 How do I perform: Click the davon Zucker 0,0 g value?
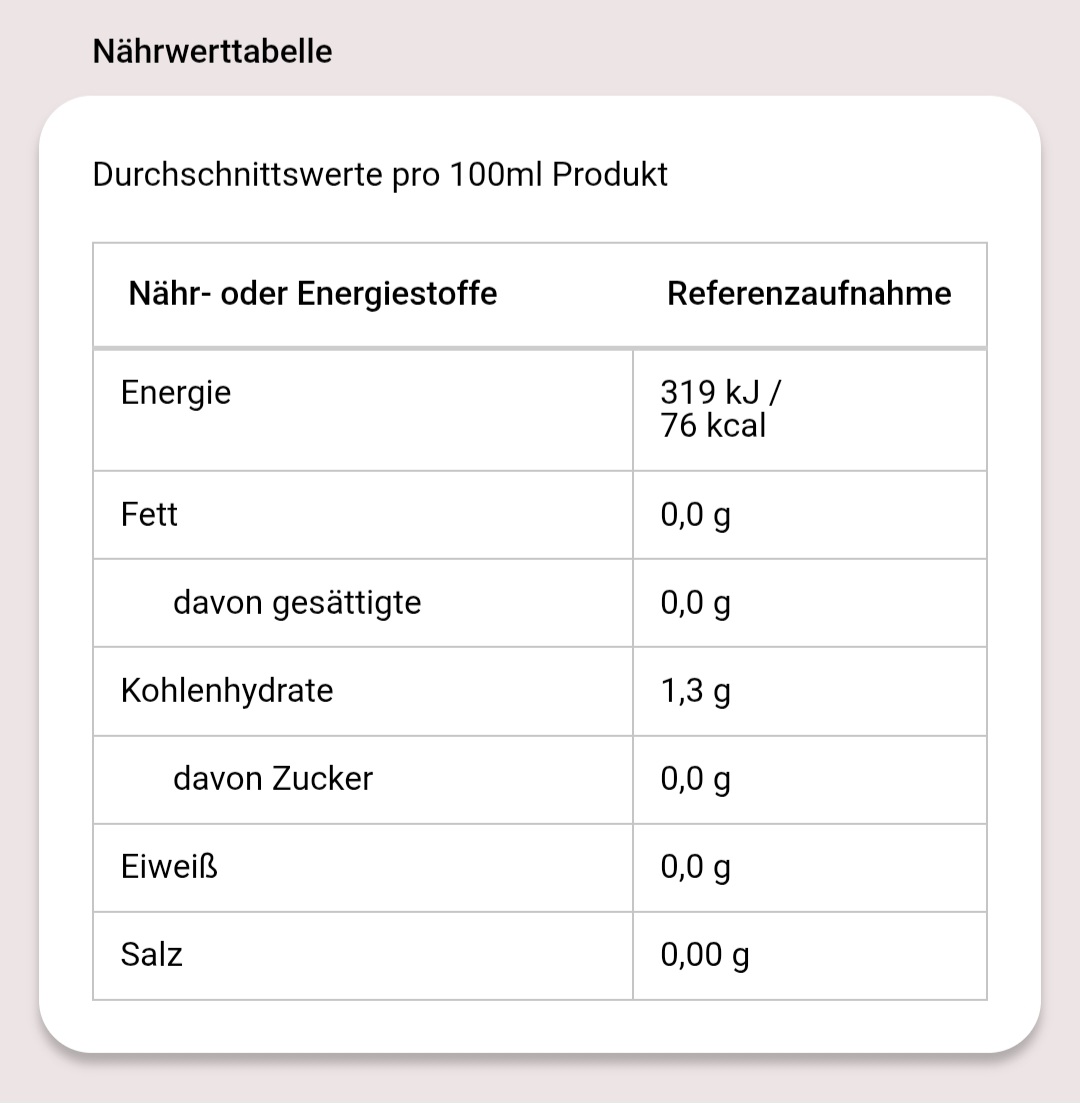(x=696, y=780)
